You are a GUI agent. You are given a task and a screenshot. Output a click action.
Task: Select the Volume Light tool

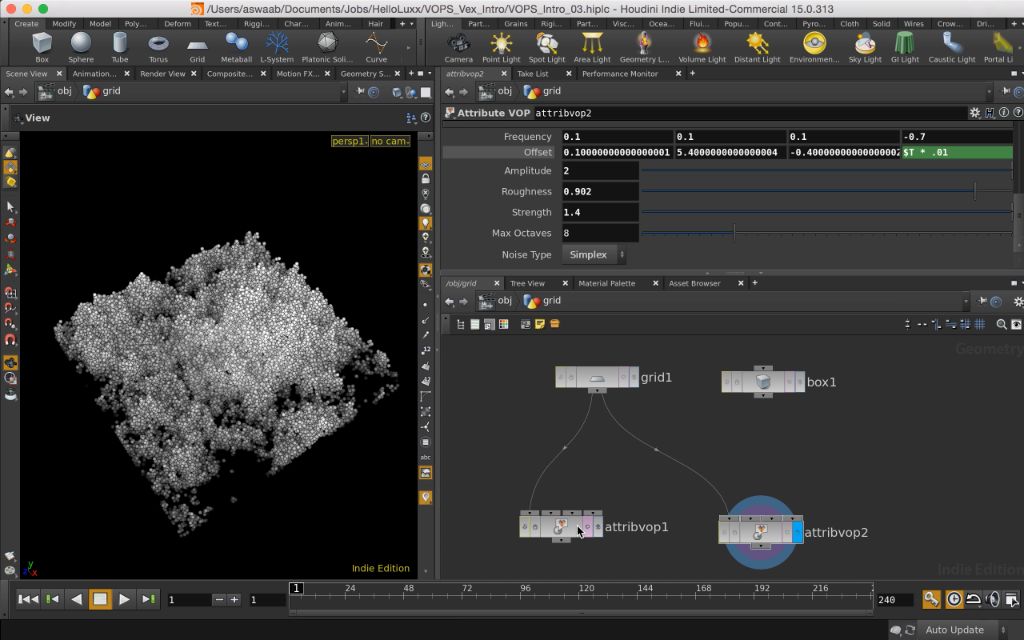coord(702,44)
